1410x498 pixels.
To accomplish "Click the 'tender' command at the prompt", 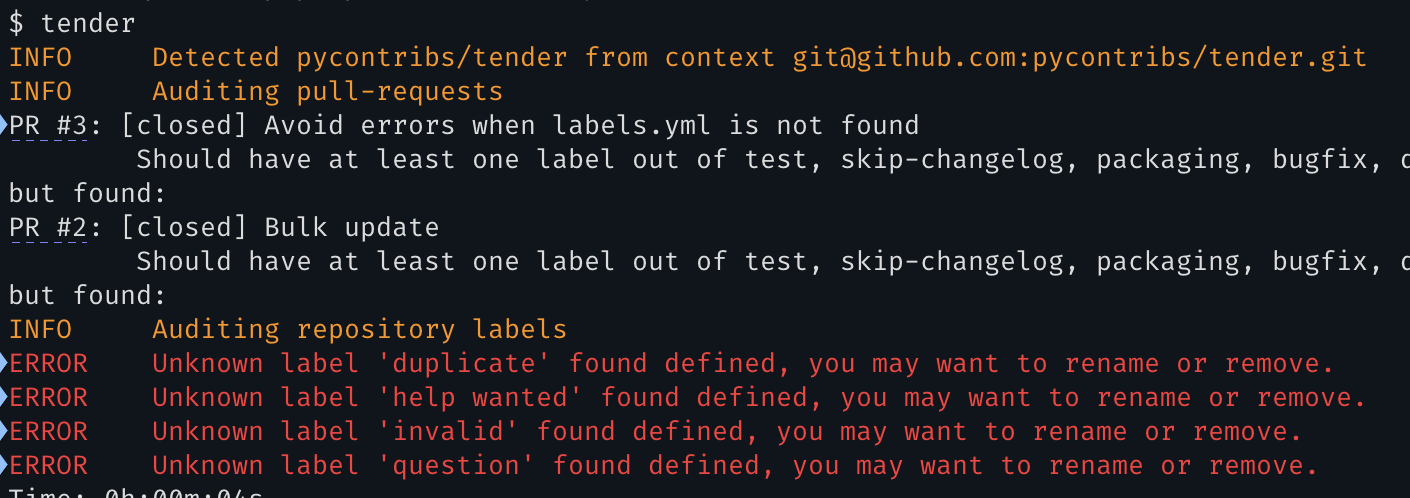I will [89, 22].
